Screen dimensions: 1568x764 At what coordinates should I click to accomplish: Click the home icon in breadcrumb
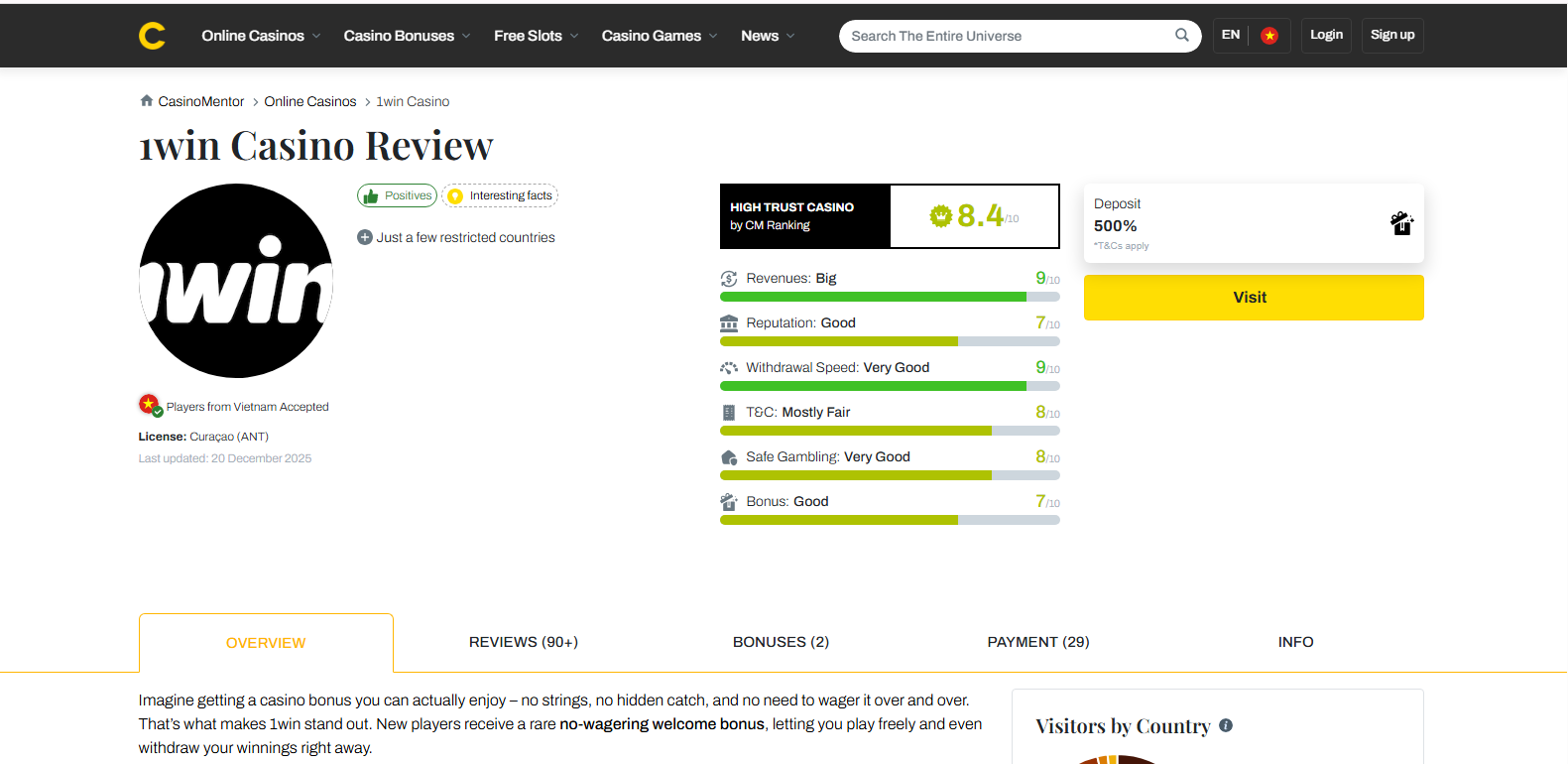pyautogui.click(x=147, y=100)
